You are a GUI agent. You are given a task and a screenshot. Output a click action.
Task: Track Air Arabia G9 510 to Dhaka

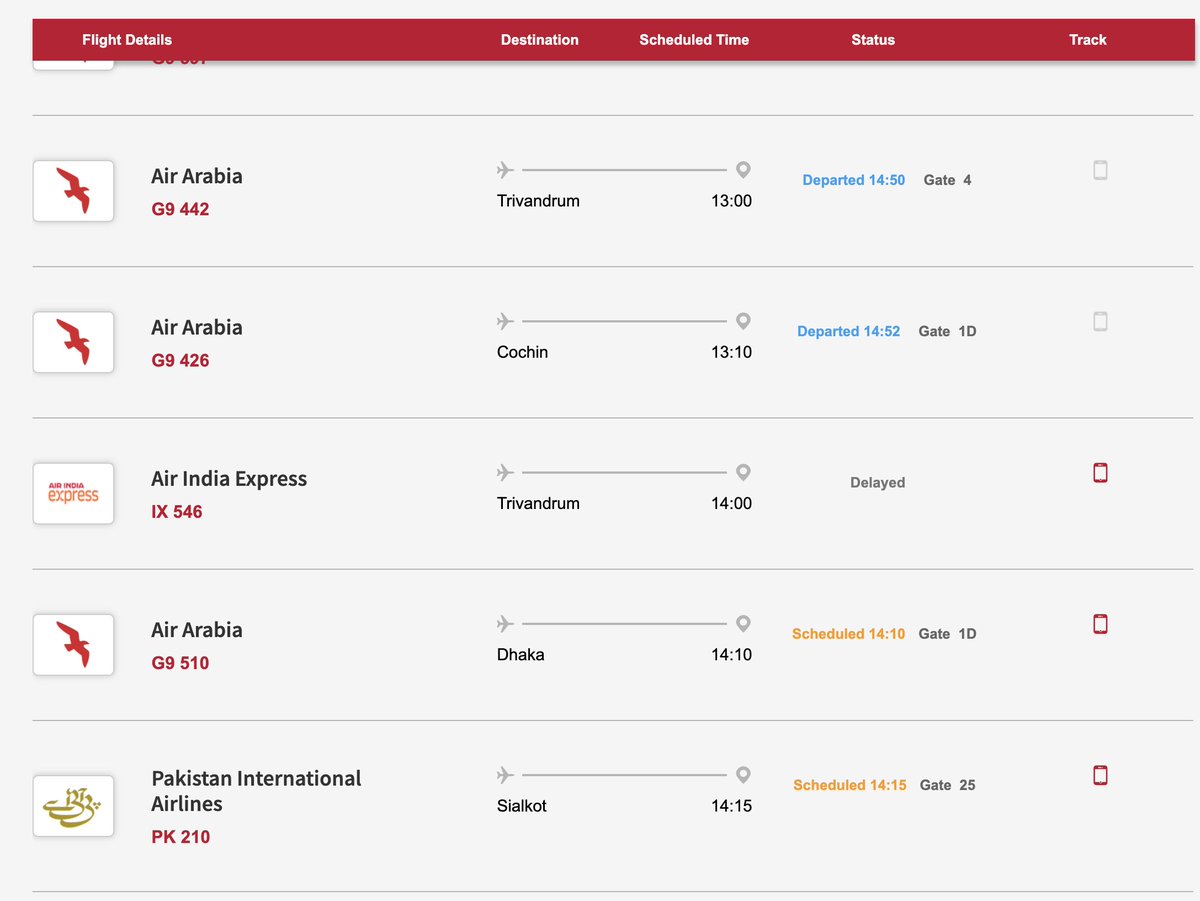tap(1100, 624)
